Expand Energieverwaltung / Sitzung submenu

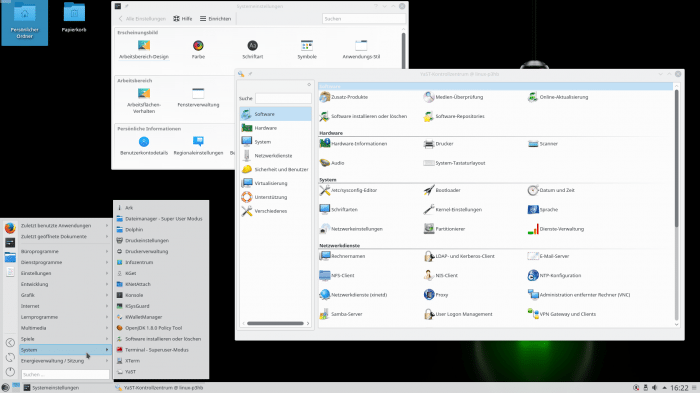[x=64, y=361]
